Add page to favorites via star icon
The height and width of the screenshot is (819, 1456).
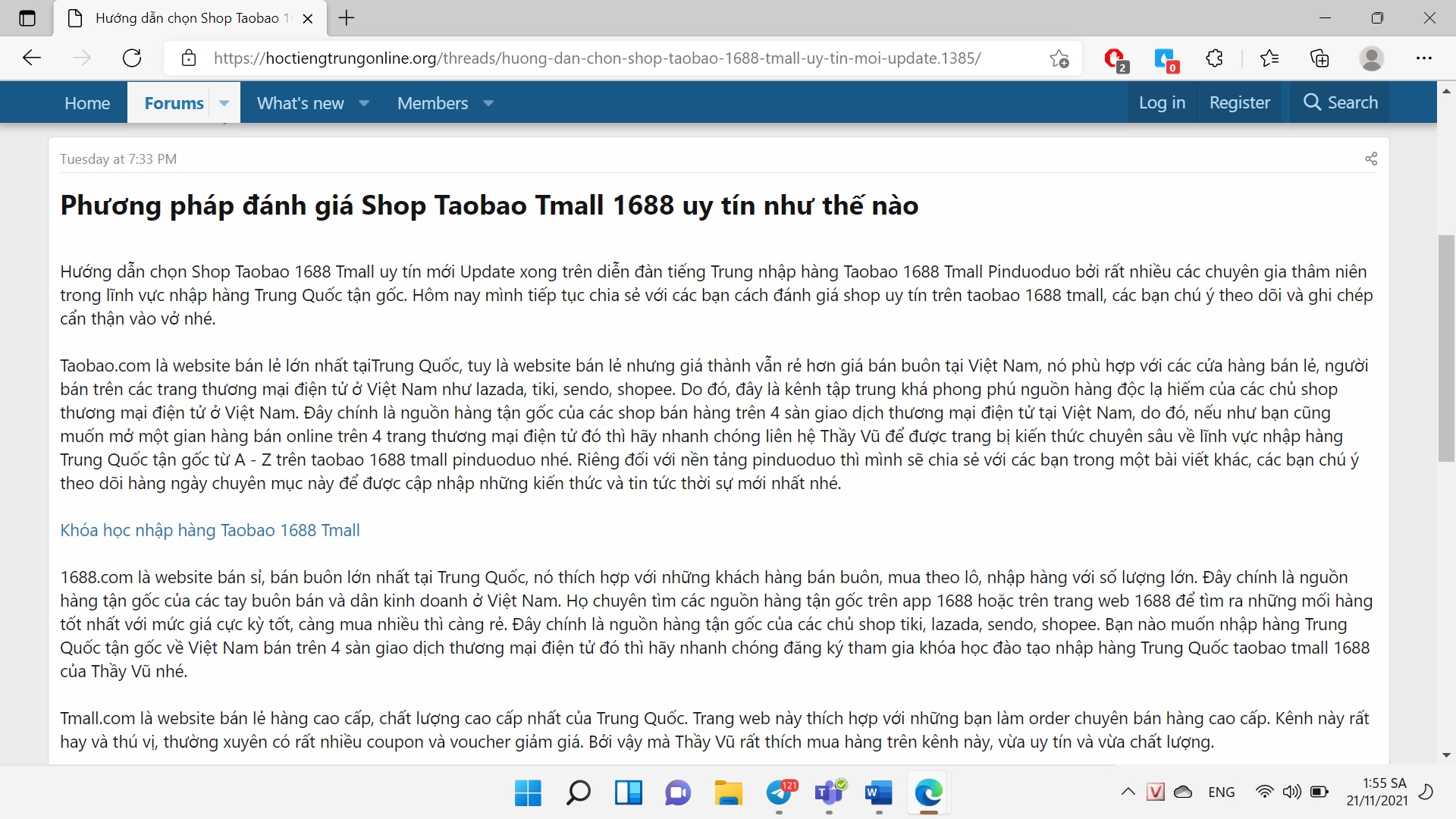click(x=1059, y=58)
